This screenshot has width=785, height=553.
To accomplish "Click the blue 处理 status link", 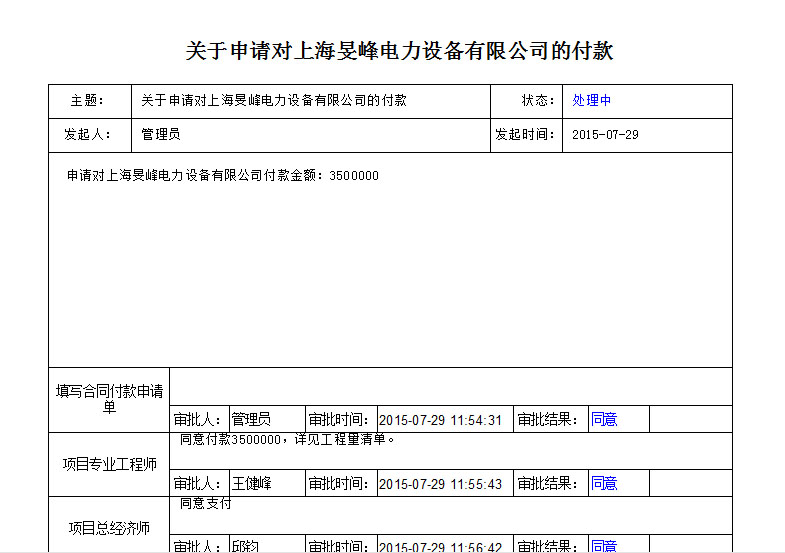I will point(585,101).
